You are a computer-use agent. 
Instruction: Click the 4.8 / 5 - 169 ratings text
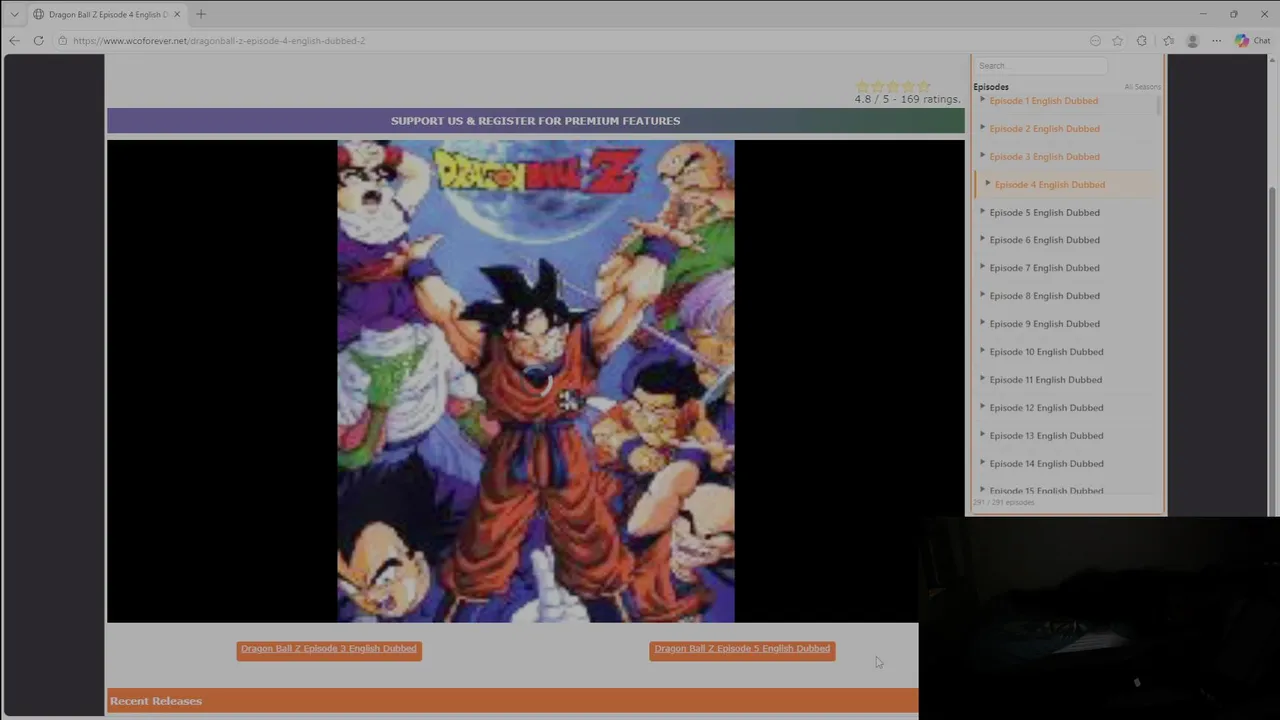click(907, 99)
